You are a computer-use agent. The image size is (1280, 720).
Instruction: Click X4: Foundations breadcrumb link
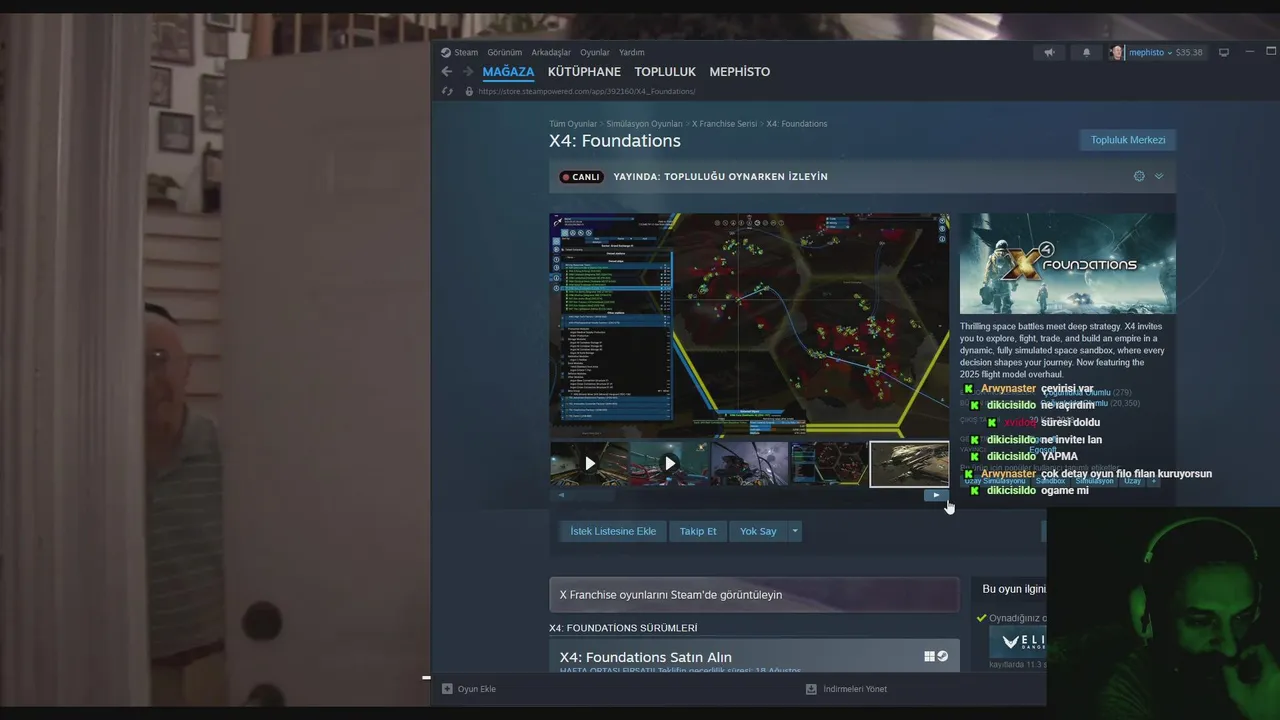(x=797, y=124)
